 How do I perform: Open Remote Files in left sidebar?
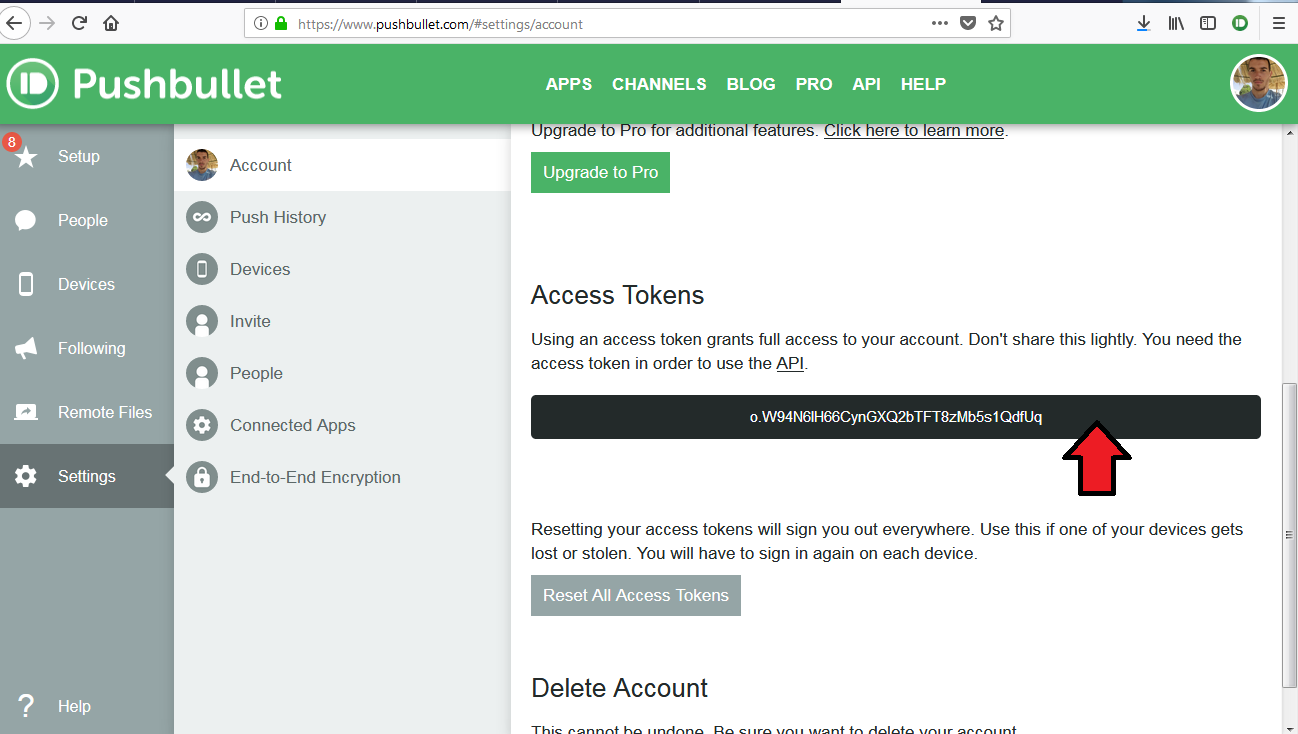[x=87, y=412]
